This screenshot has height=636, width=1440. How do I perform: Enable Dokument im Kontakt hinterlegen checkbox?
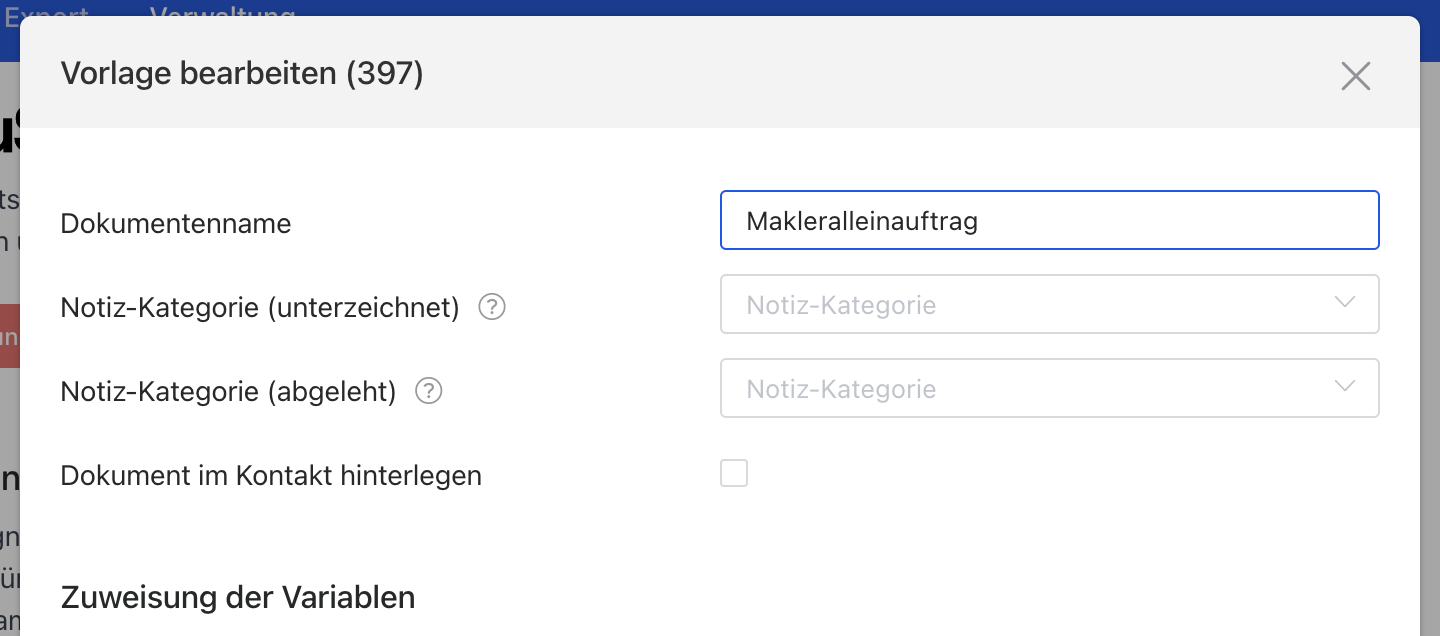(734, 473)
